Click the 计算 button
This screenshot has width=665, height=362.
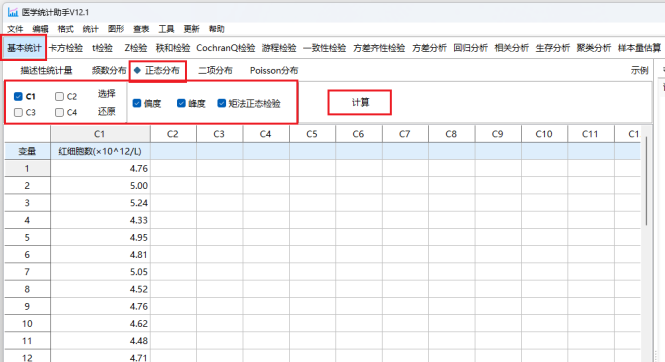click(x=360, y=102)
